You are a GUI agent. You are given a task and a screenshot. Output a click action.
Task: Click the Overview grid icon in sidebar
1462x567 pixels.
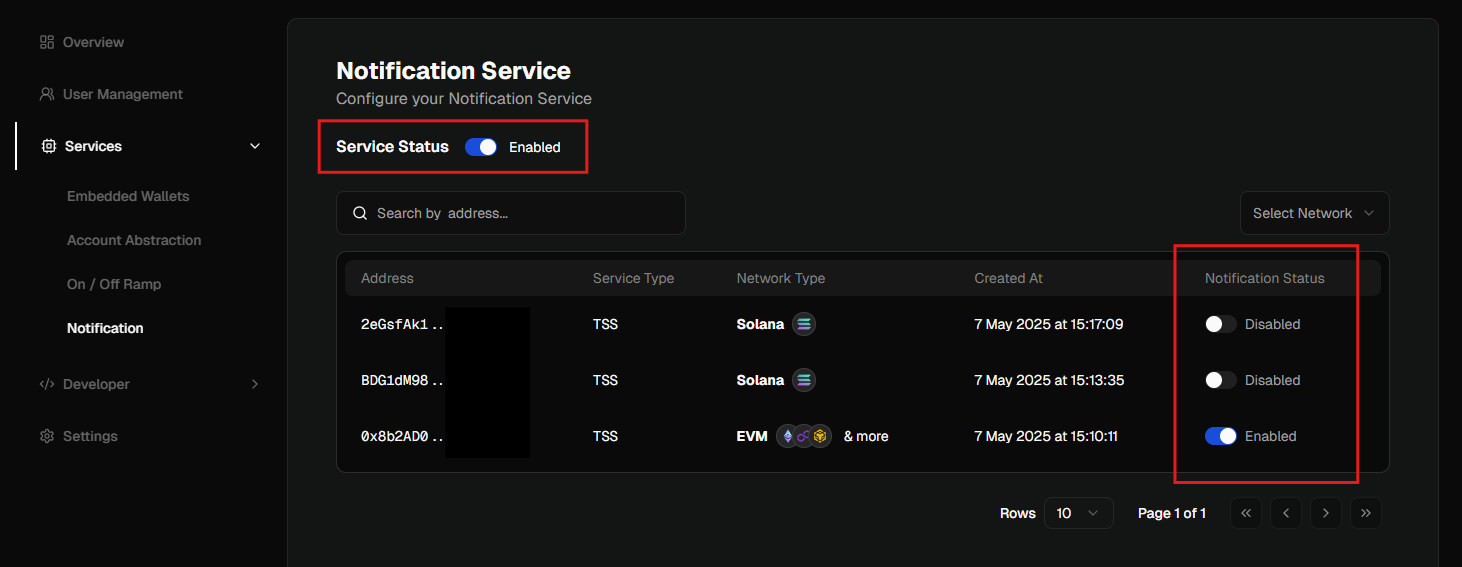point(46,42)
